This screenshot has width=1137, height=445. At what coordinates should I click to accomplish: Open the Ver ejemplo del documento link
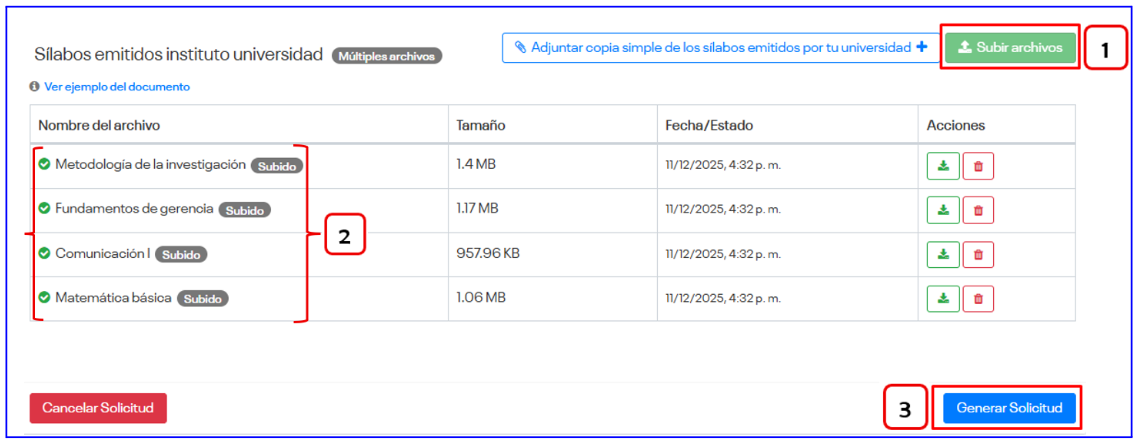click(116, 87)
